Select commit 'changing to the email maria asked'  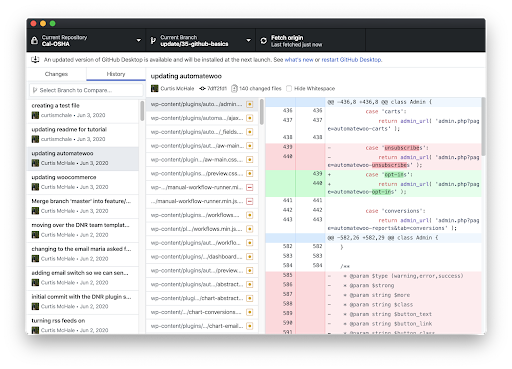click(x=83, y=254)
